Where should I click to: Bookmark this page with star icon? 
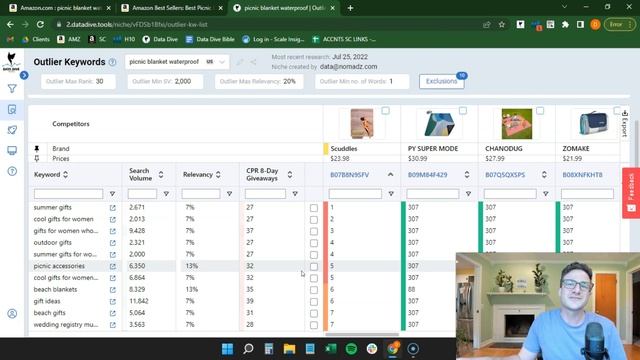[502, 24]
